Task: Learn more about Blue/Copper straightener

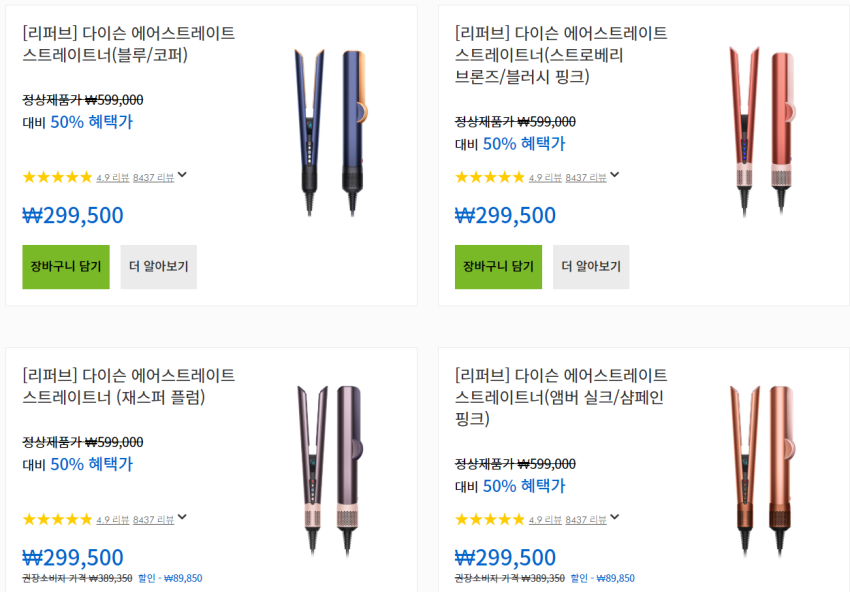Action: 158,267
